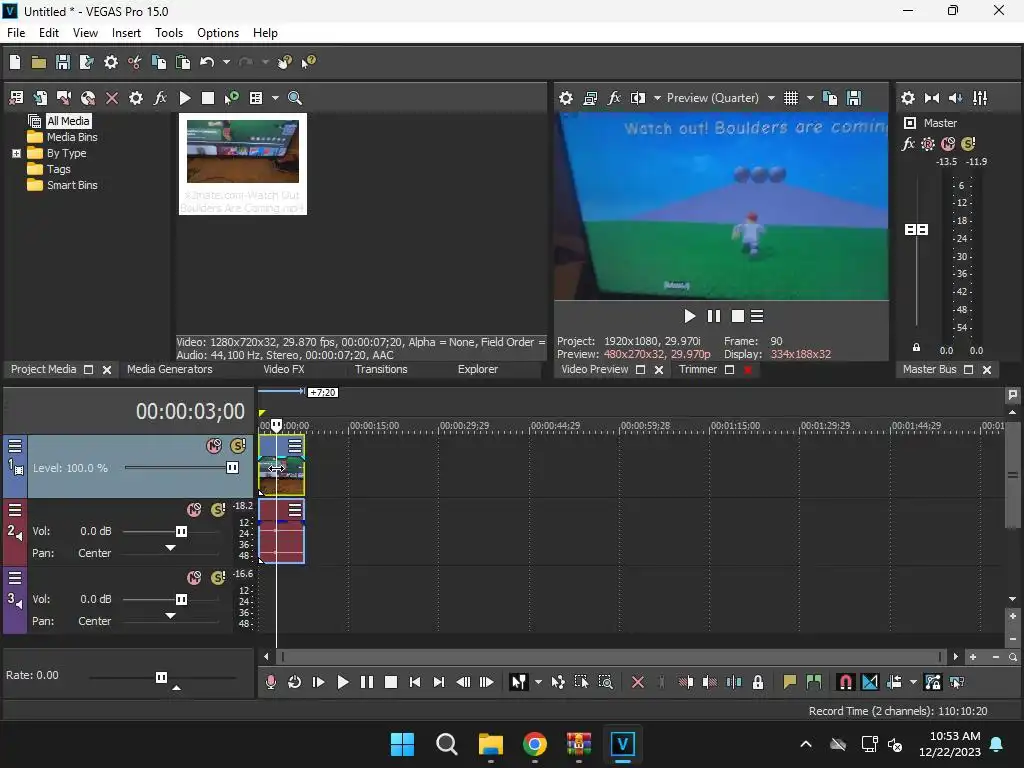Toggle Dim output in the Master Bus toolbar
The width and height of the screenshot is (1024, 768).
(956, 98)
